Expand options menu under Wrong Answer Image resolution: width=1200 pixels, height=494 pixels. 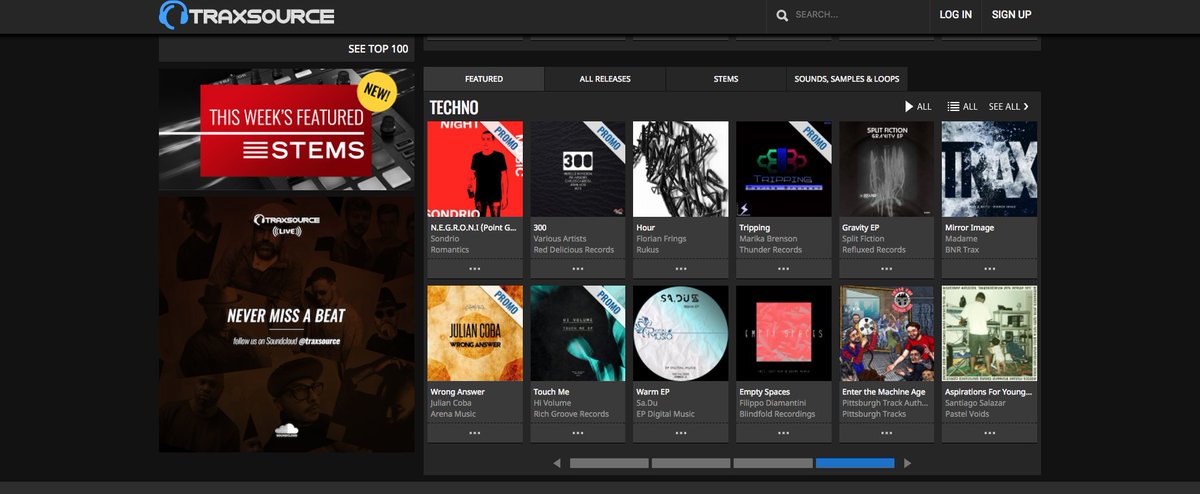pos(475,433)
